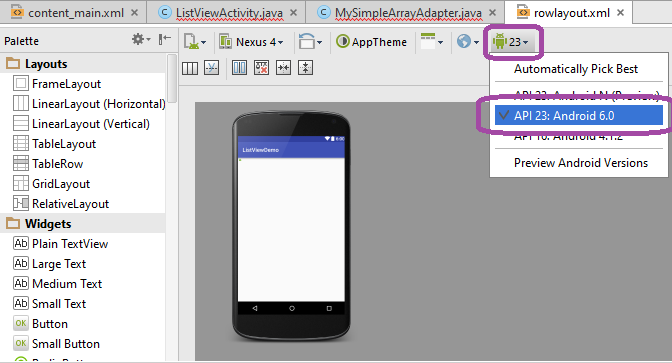Open the Nexus 4 device dropdown
Viewport: 672px width, 363px height.
(252, 42)
